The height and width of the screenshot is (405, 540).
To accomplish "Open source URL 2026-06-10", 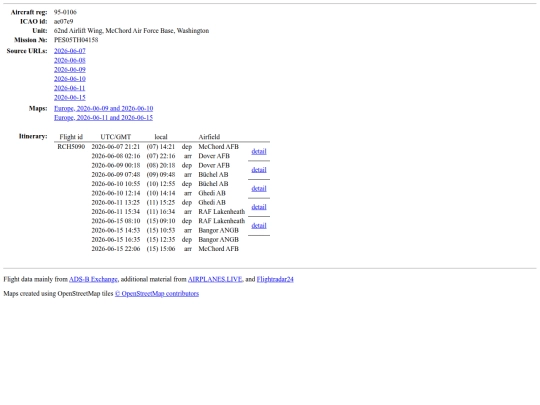I will 70,79.
